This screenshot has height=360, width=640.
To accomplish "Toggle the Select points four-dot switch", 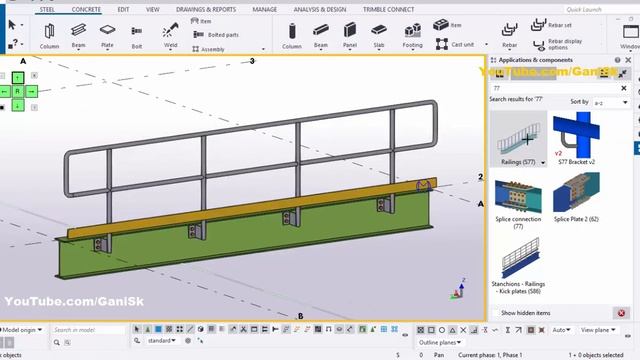I will point(180,329).
